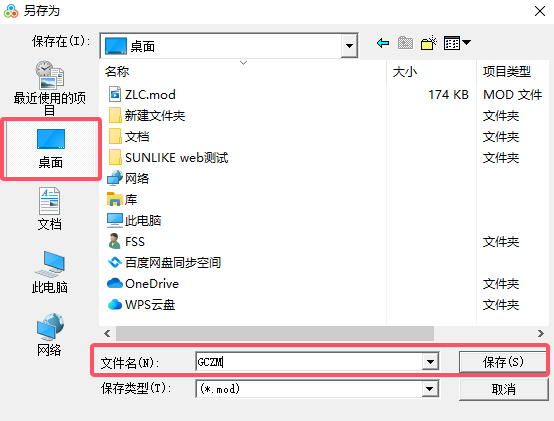Expand the 保存在 location dropdown

point(349,46)
